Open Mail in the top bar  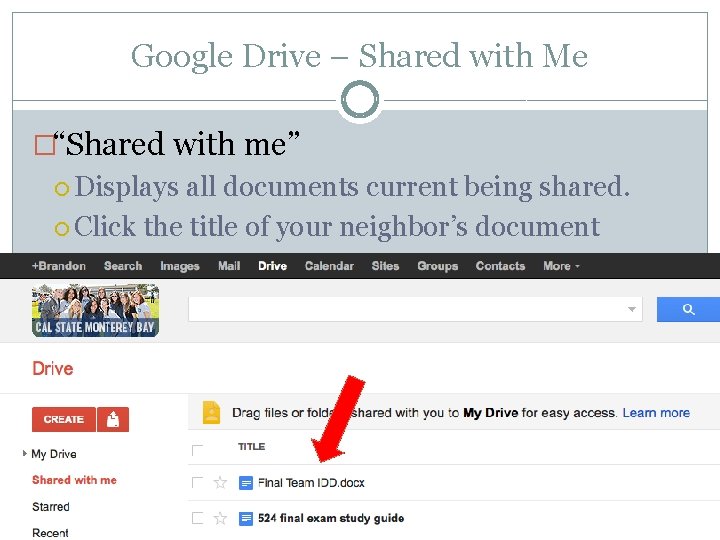pyautogui.click(x=229, y=266)
